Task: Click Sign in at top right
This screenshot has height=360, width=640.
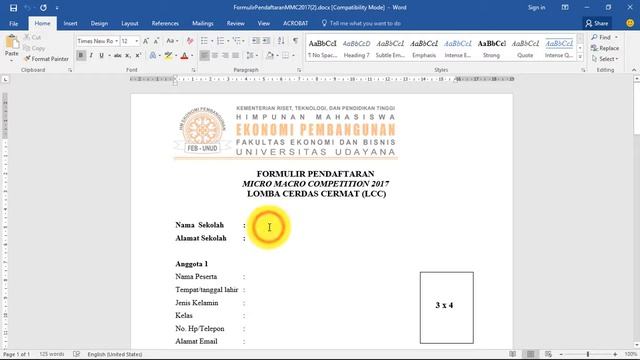Action: pos(536,7)
